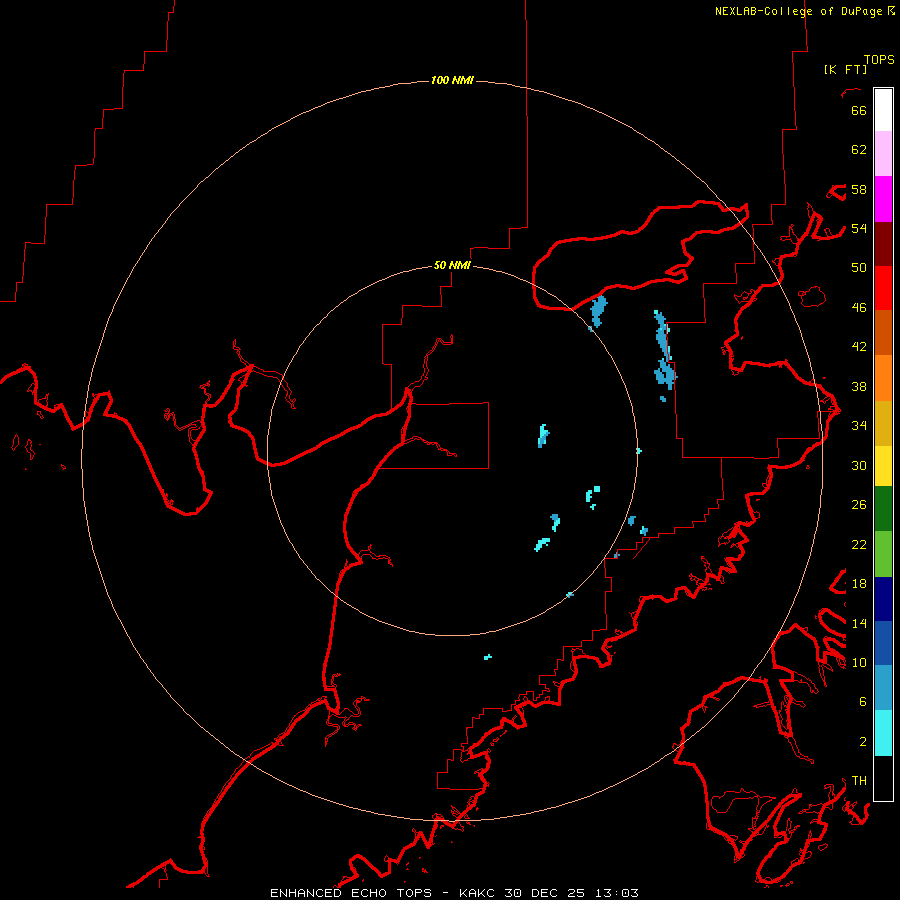Click the '58' legend value
The width and height of the screenshot is (900, 900).
859,189
